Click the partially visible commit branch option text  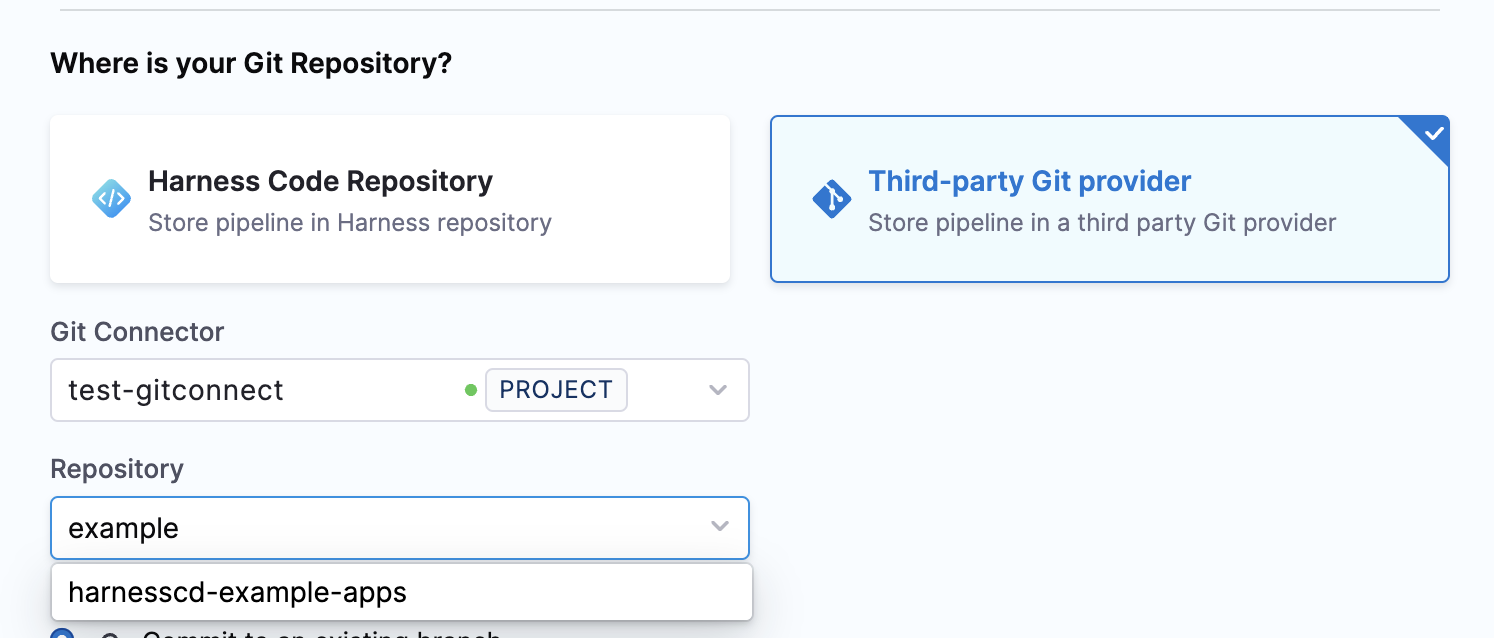click(320, 634)
